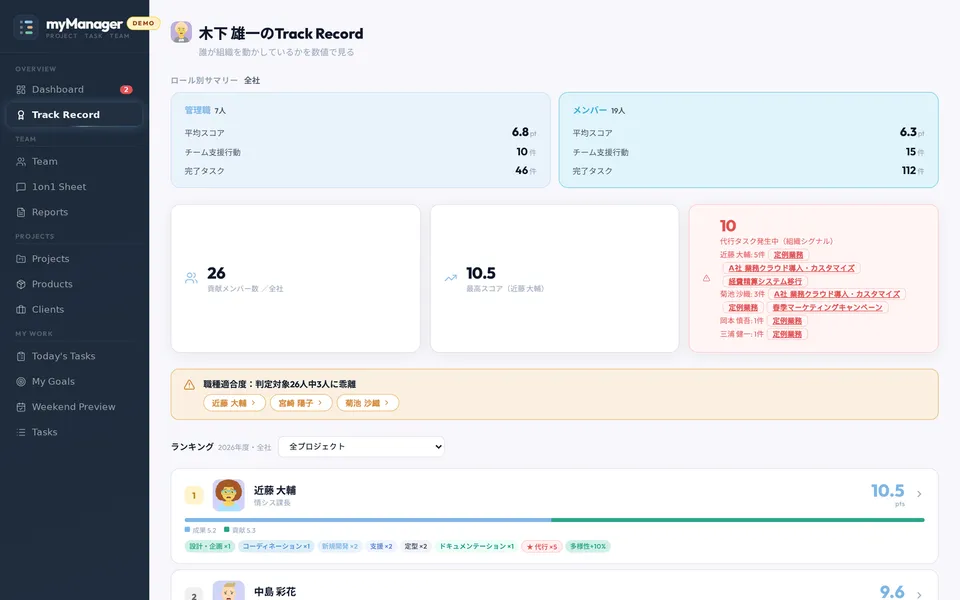
Task: Click the people icon beside 26
Action: click(191, 278)
